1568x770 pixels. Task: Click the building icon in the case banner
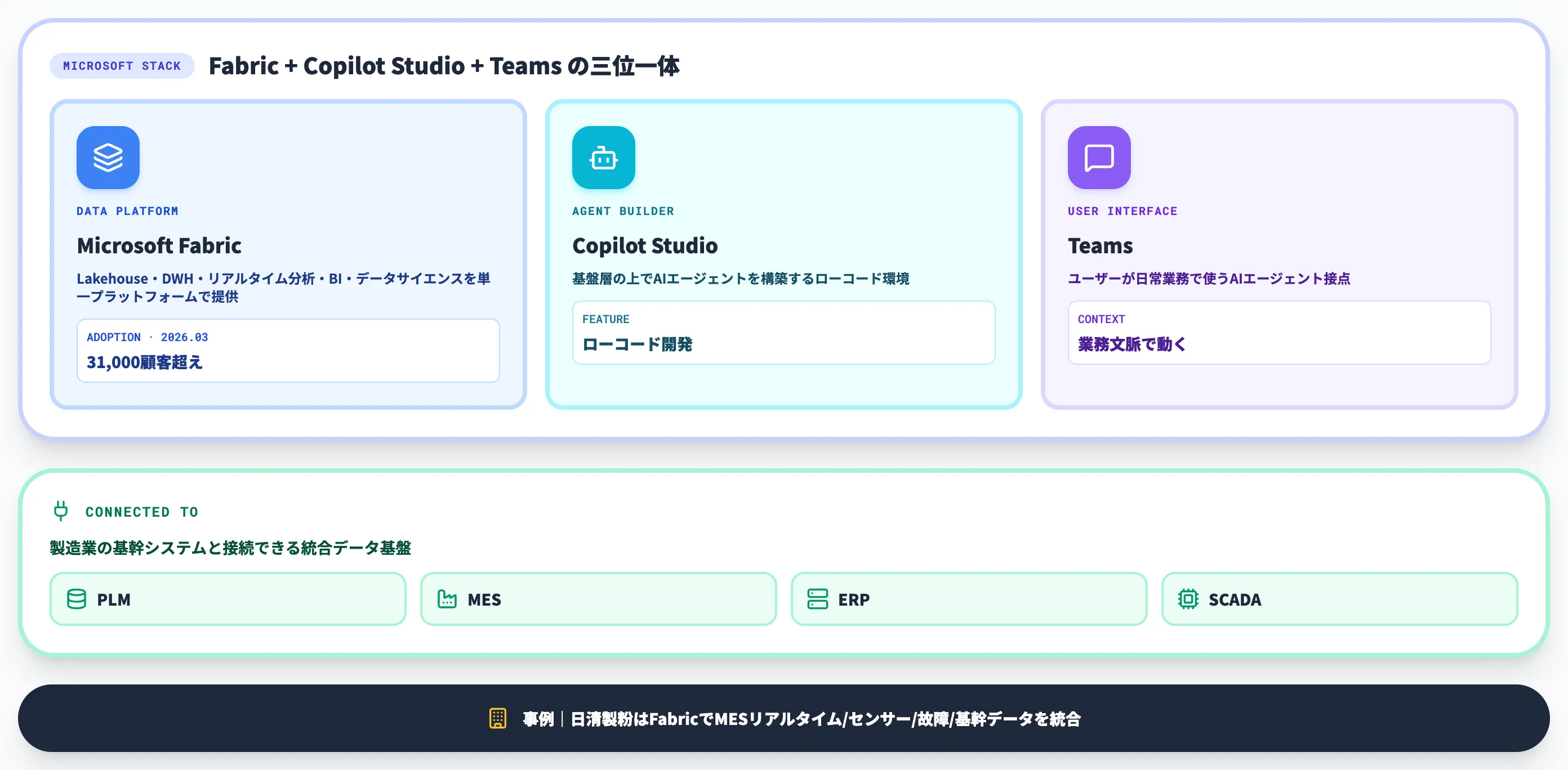pyautogui.click(x=498, y=718)
